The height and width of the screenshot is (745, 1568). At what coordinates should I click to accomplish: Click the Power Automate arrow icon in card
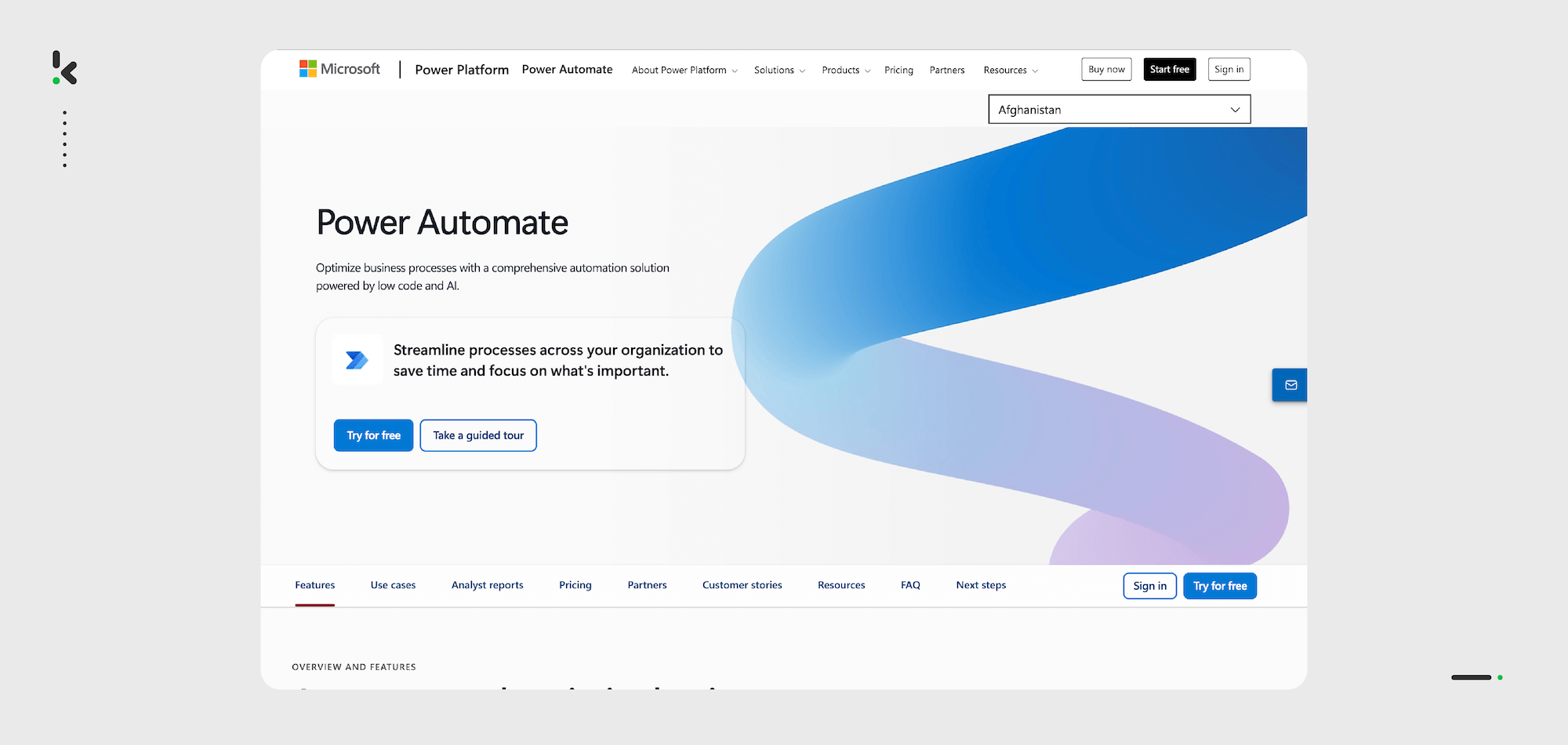pyautogui.click(x=357, y=360)
